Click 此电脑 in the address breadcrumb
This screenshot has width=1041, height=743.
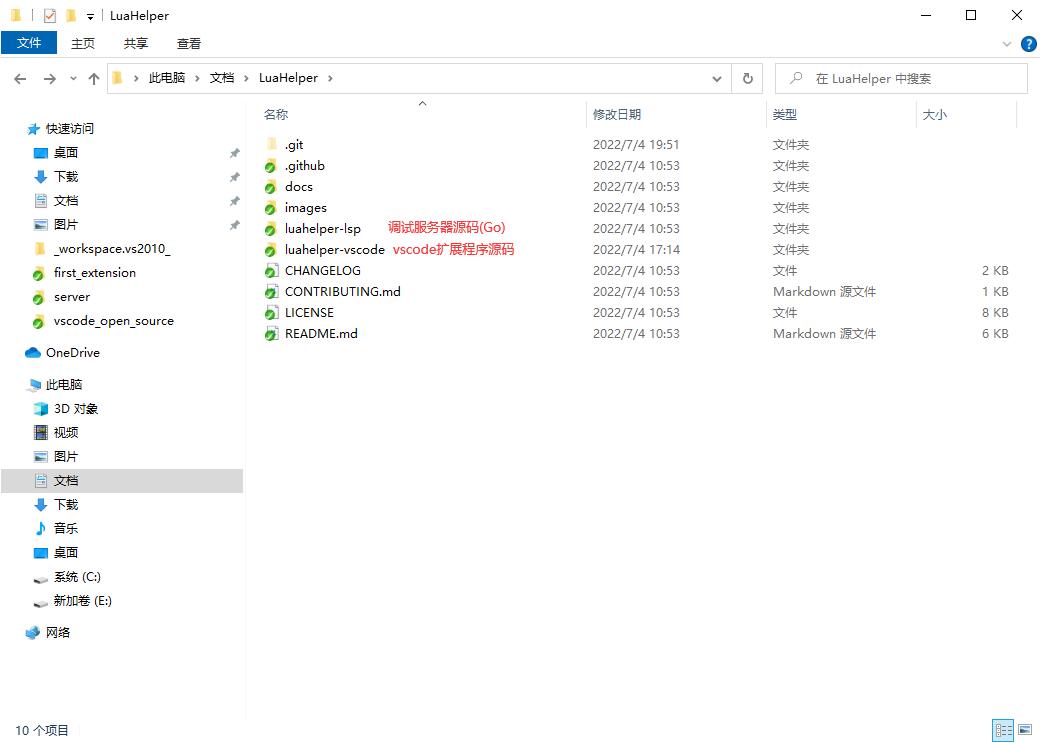167,78
